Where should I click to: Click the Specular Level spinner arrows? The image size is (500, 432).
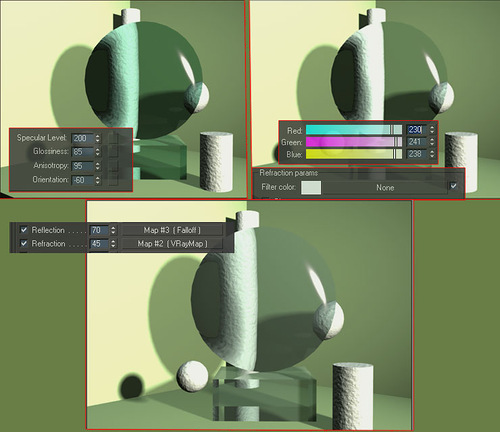point(98,138)
